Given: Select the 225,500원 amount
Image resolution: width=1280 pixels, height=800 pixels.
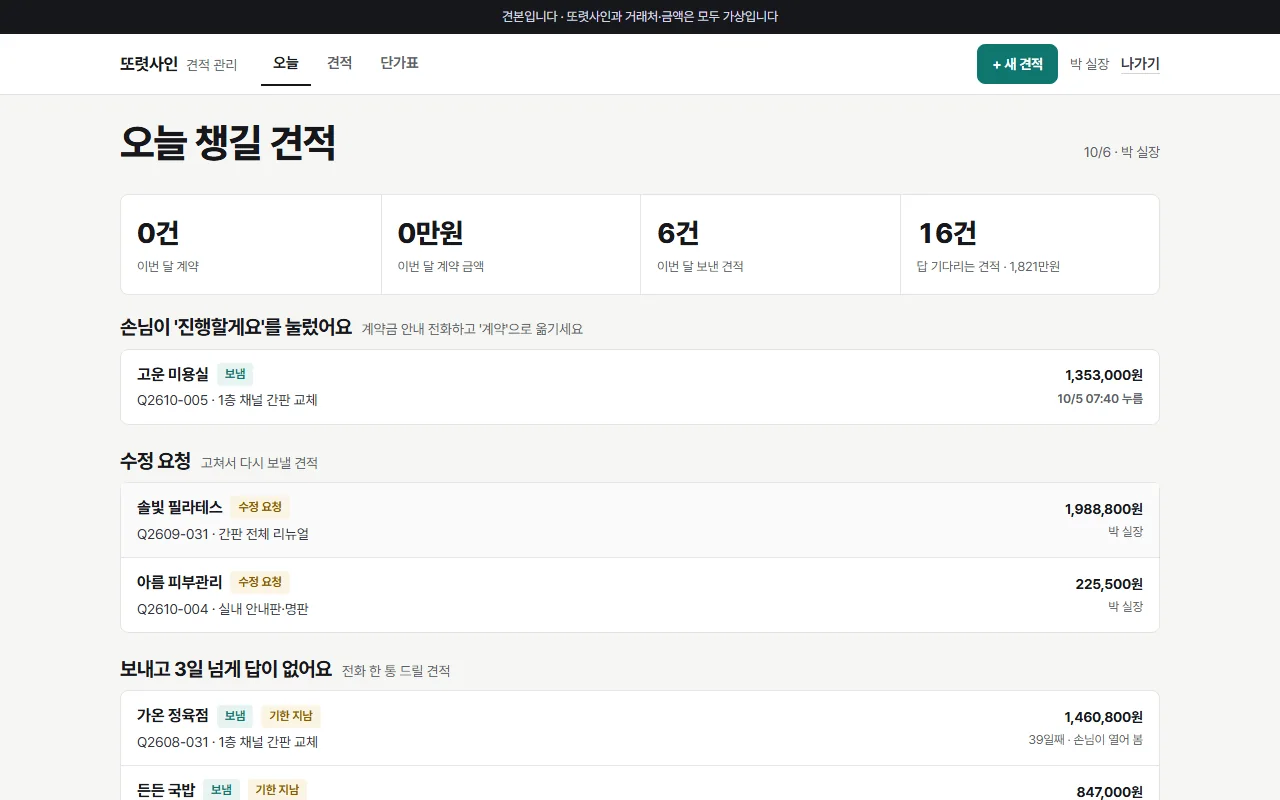Looking at the screenshot, I should (x=1109, y=584).
